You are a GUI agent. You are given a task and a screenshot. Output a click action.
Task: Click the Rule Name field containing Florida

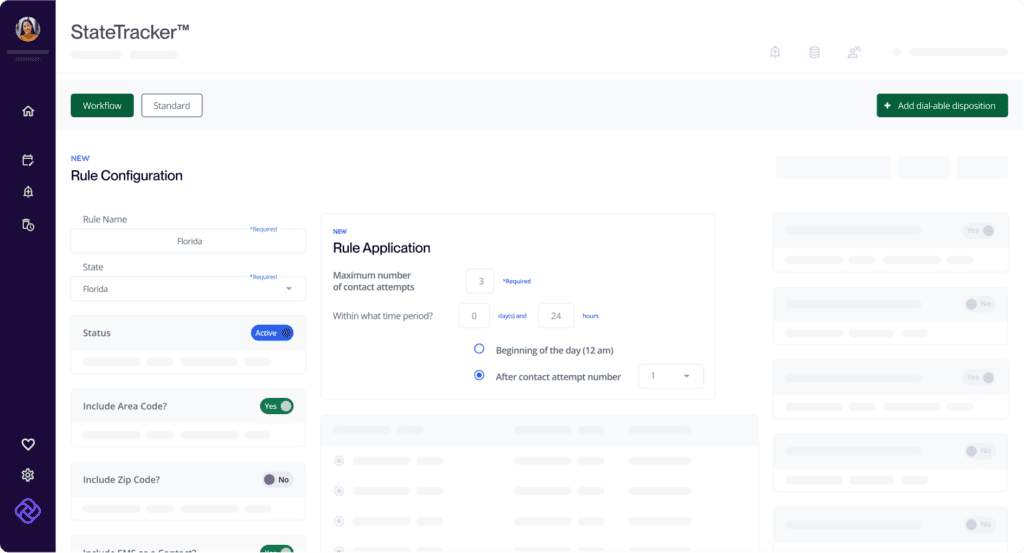click(188, 241)
